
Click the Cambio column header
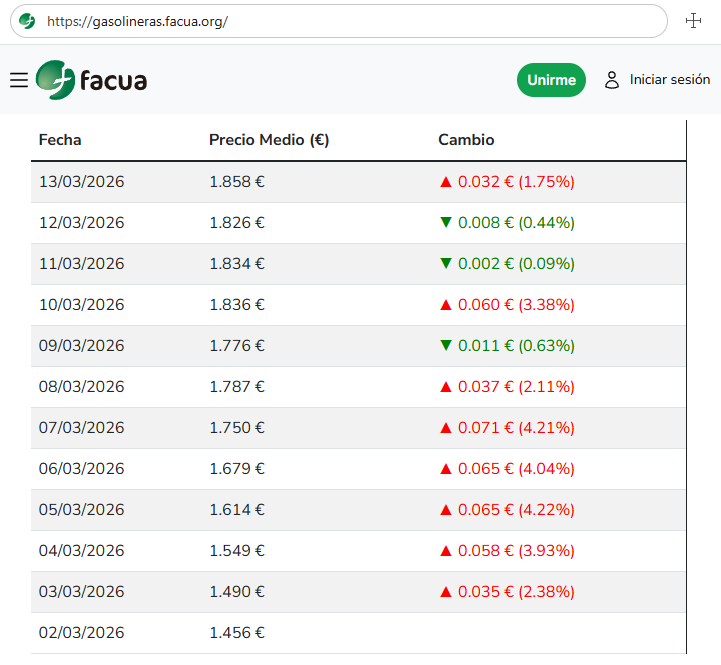(466, 140)
